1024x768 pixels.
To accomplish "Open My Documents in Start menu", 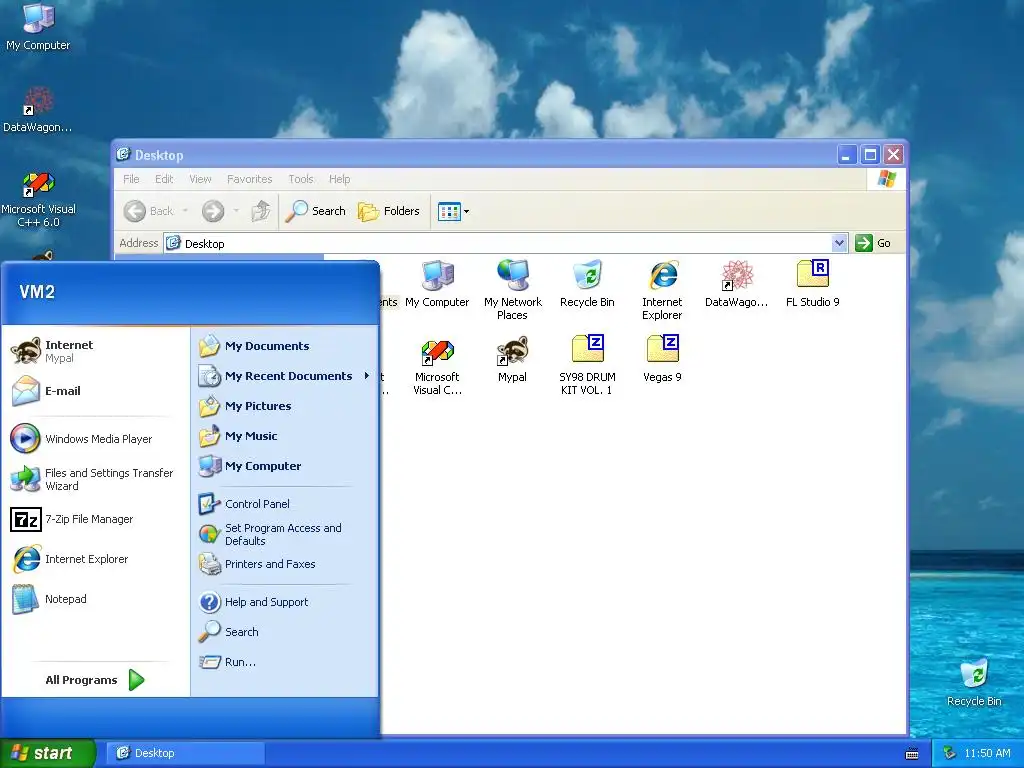I will click(x=285, y=346).
